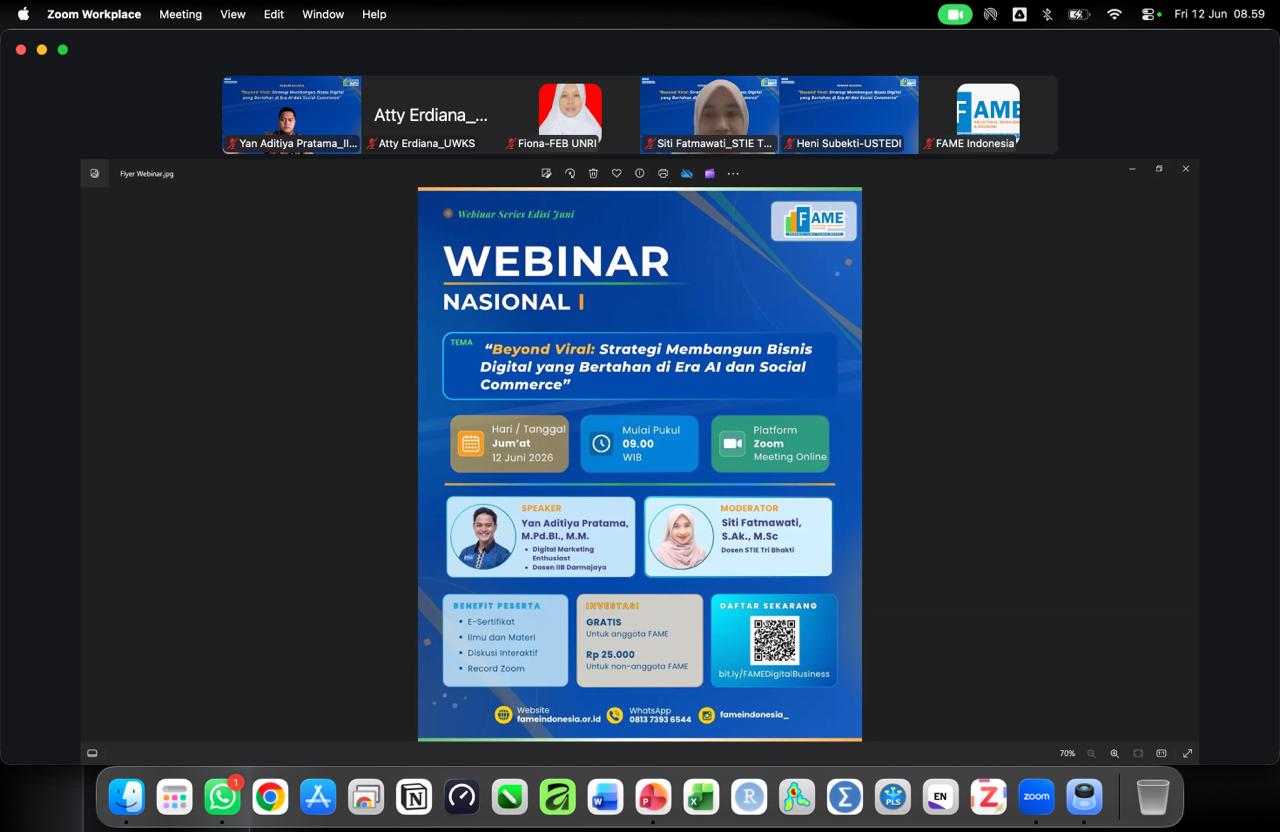Zoom in with the magnifier plus icon

1114,753
